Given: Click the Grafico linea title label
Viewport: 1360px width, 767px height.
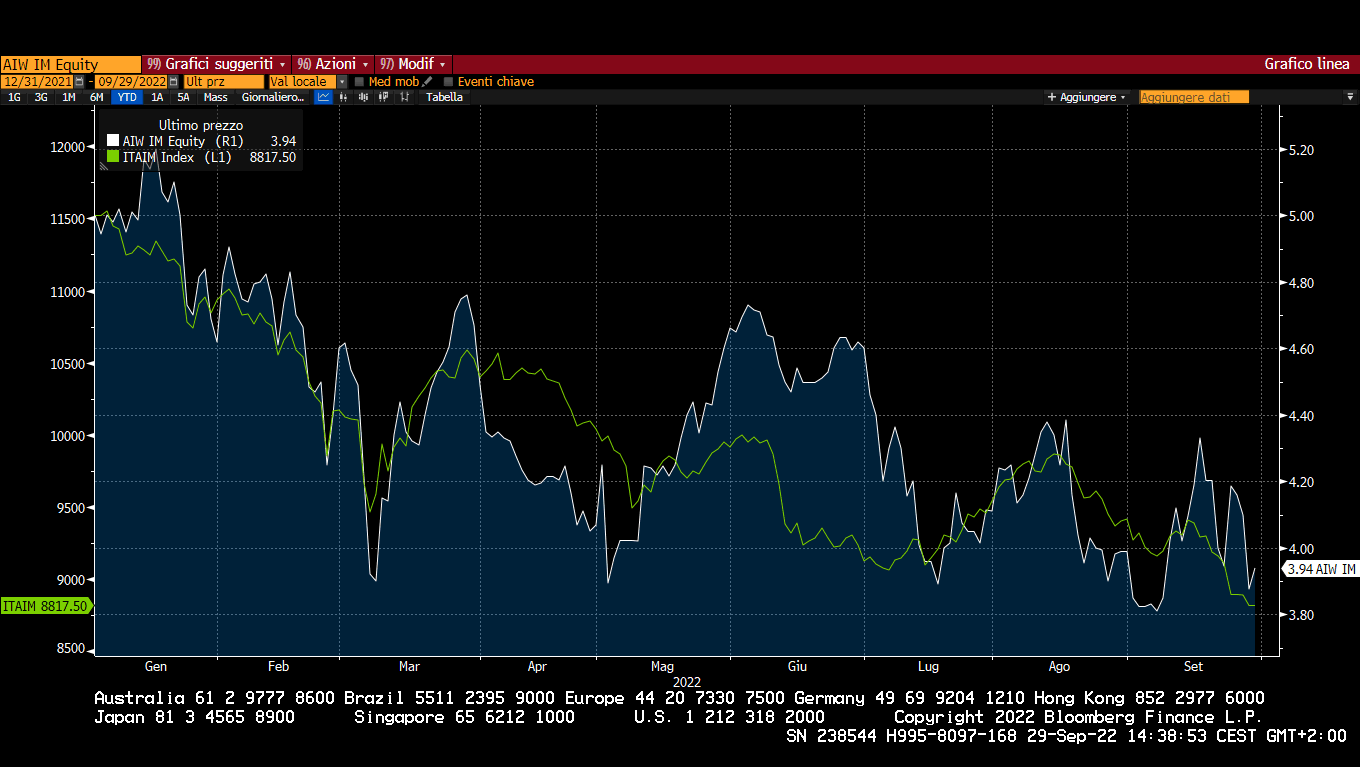Looking at the screenshot, I should pos(1306,64).
